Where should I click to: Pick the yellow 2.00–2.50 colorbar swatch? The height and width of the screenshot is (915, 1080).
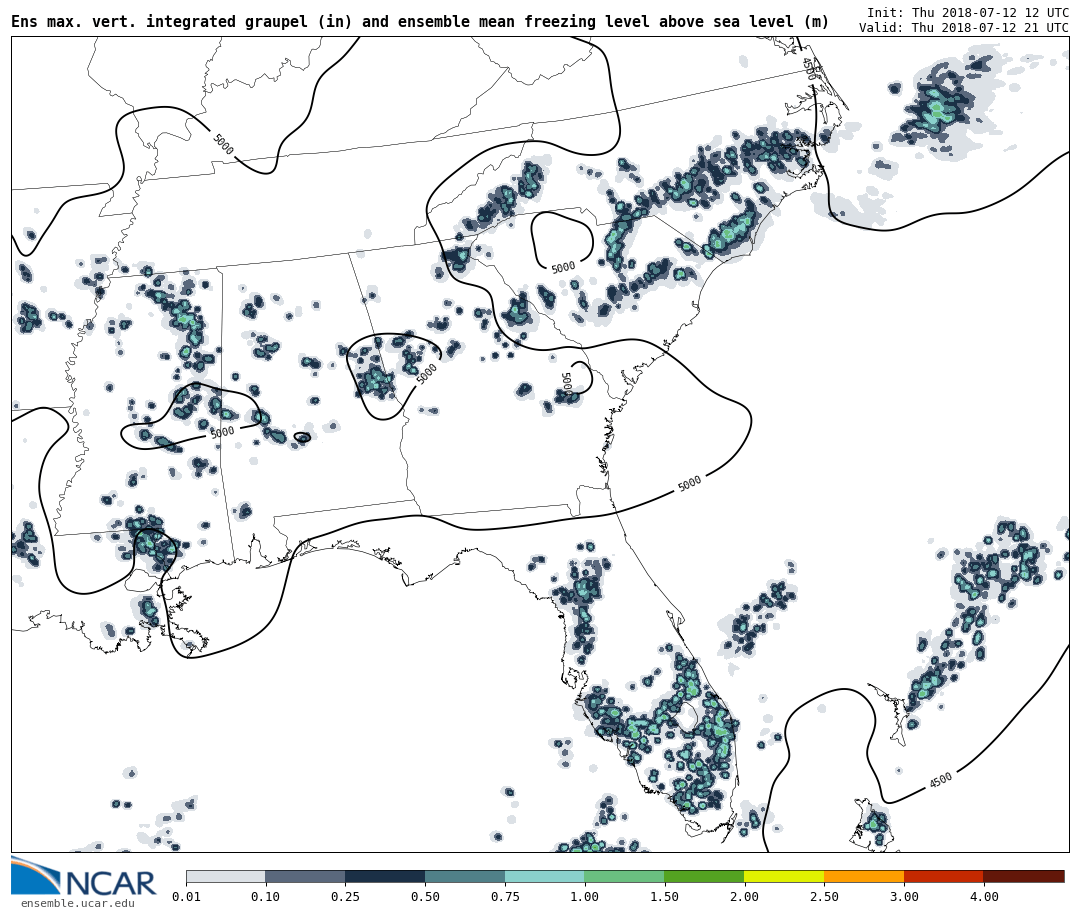click(x=784, y=877)
